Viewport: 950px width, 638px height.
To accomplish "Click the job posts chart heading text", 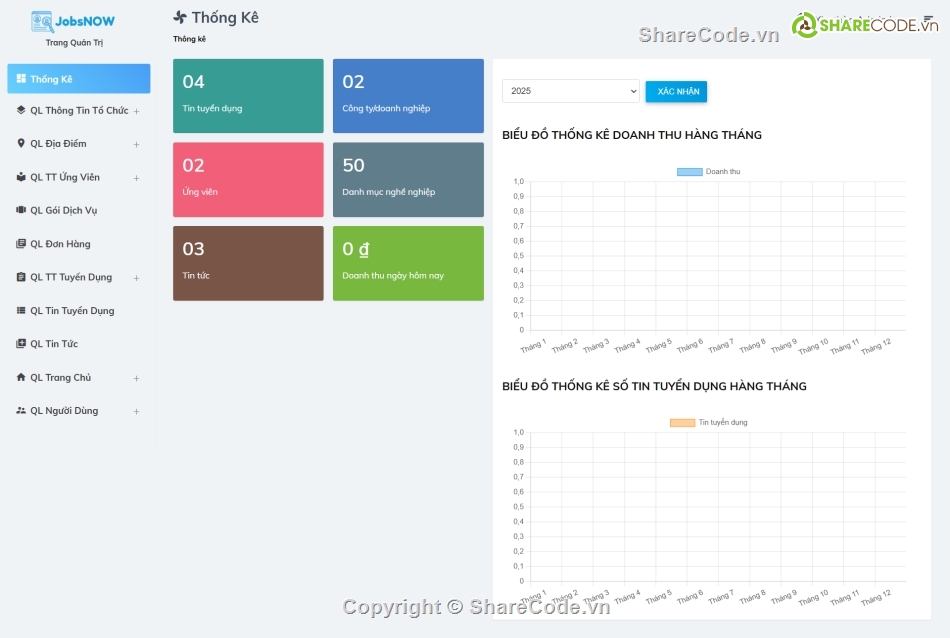I will [654, 386].
